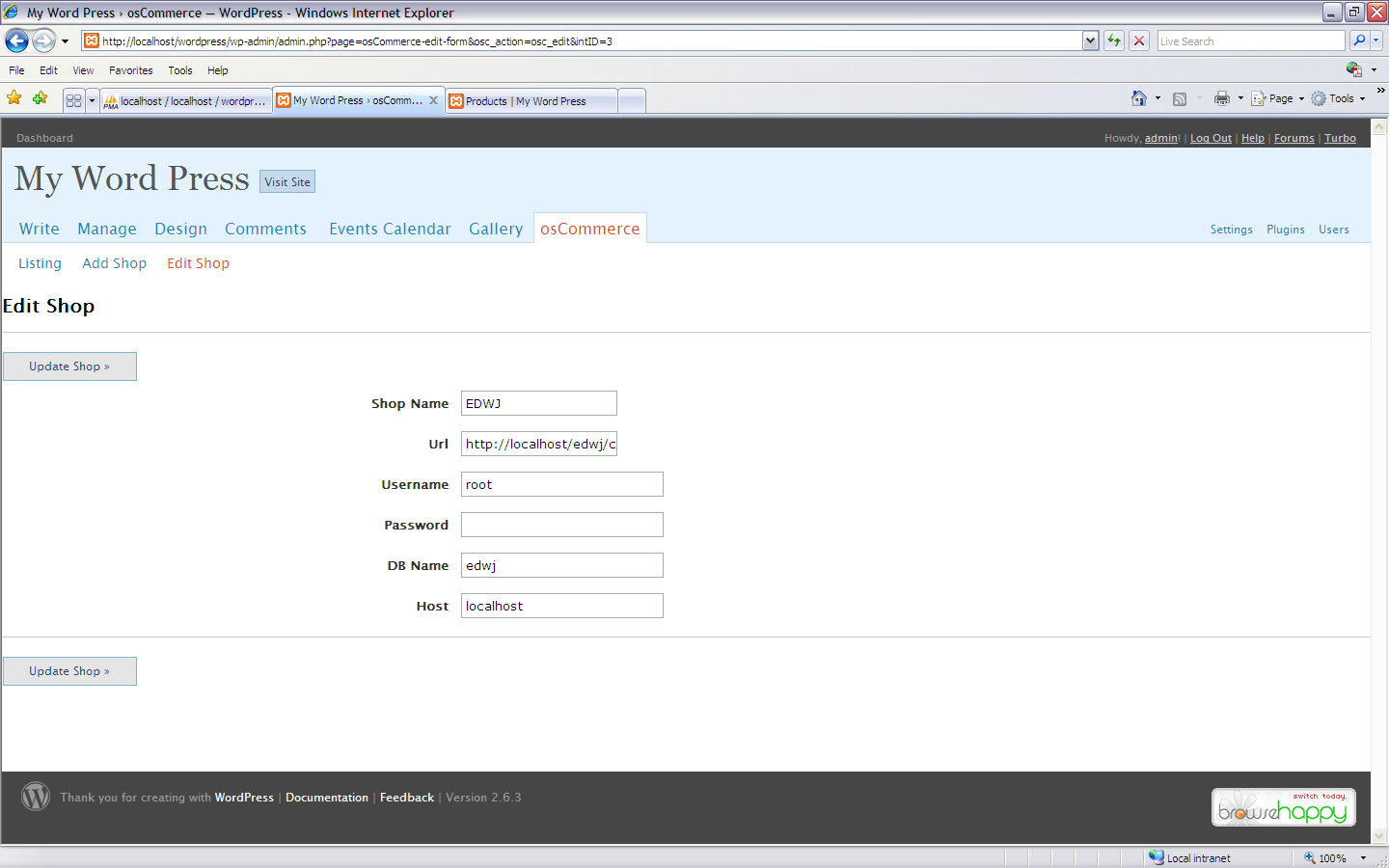Screen dimensions: 1389x868
Task: Open the View menu
Action: click(x=83, y=70)
